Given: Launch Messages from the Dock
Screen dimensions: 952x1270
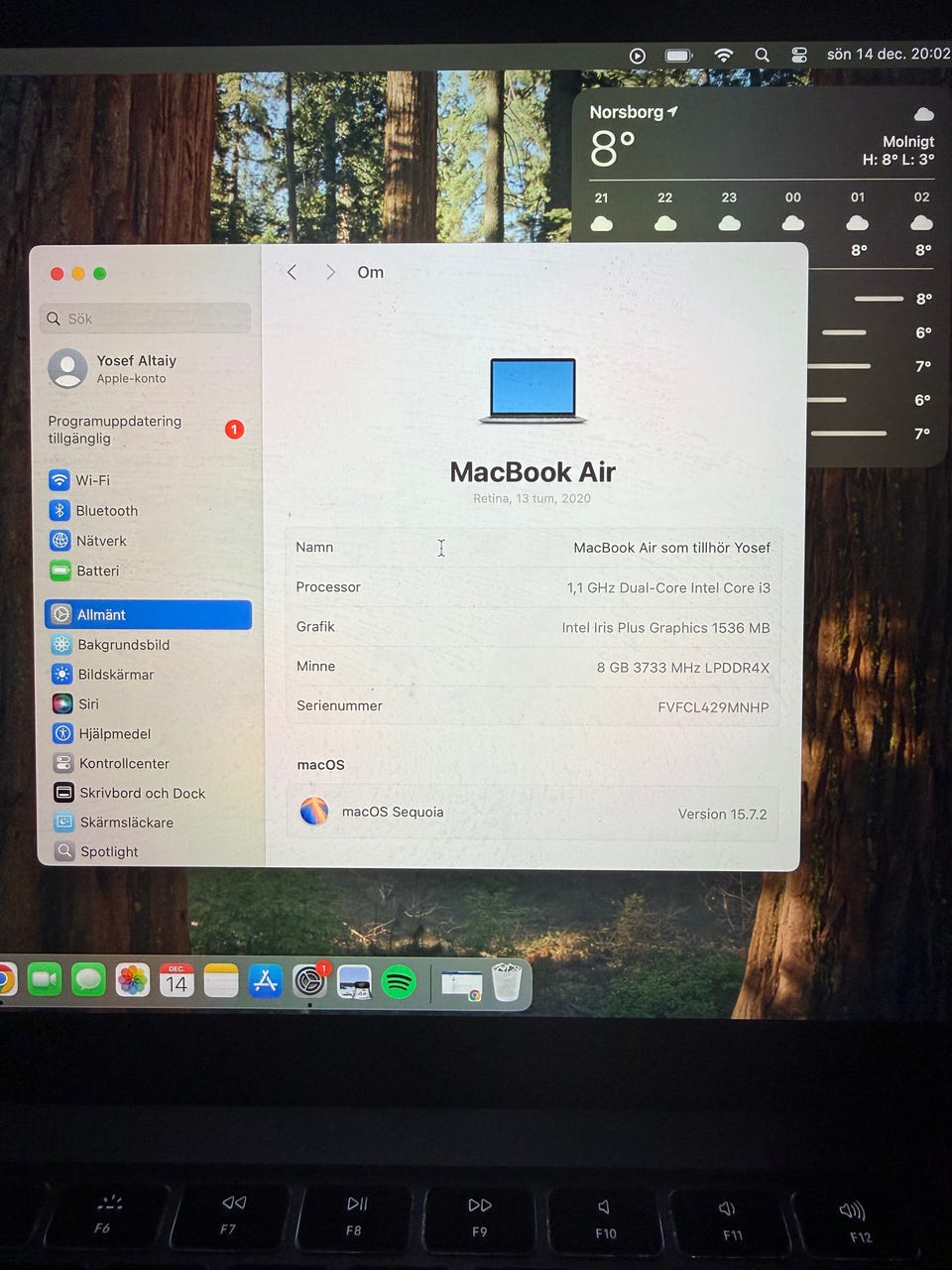Looking at the screenshot, I should (x=88, y=980).
